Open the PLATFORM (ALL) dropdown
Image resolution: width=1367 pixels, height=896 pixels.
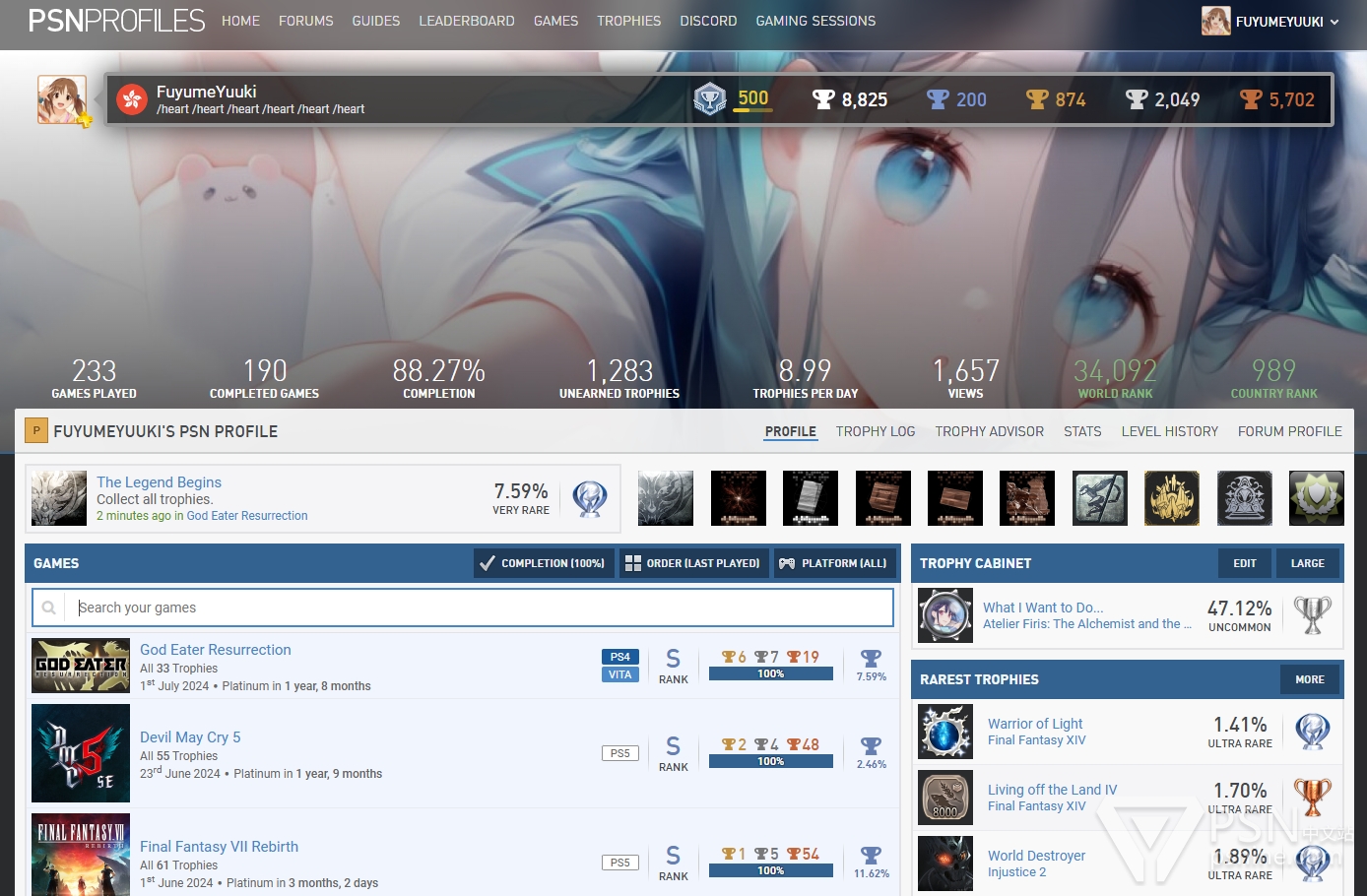835,563
